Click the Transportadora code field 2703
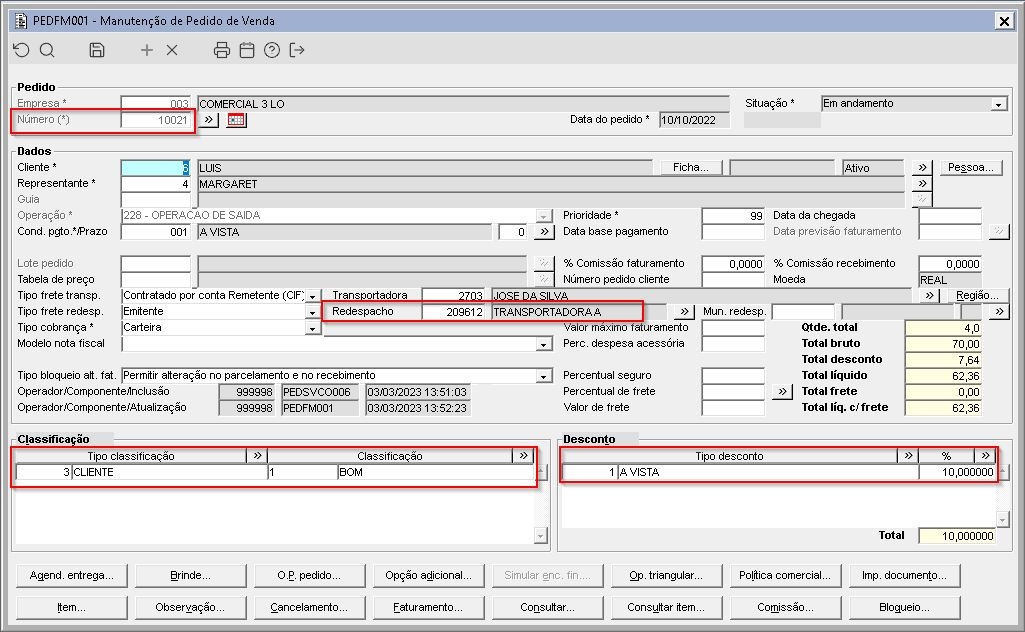 (453, 295)
